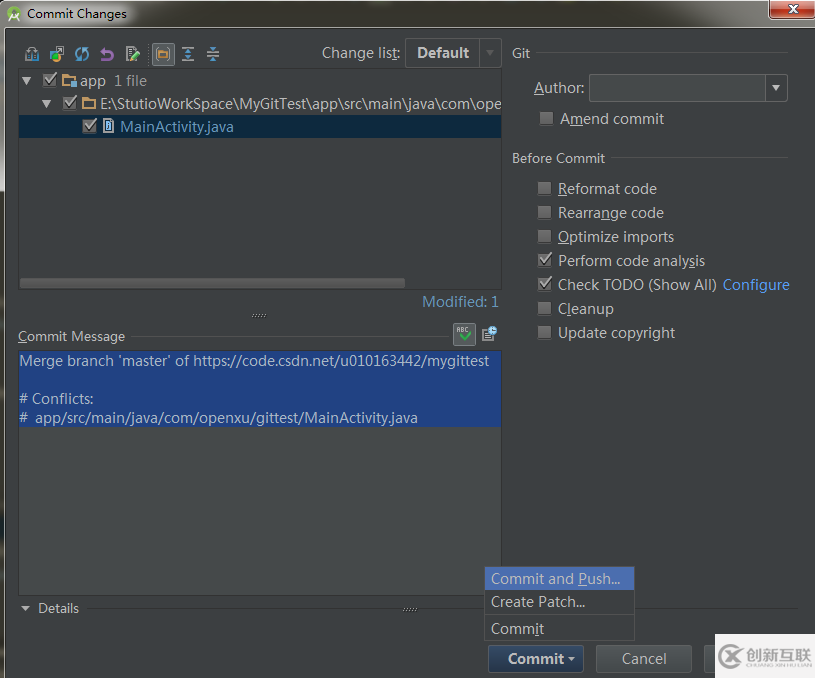Collapse the app tree node

pyautogui.click(x=27, y=81)
